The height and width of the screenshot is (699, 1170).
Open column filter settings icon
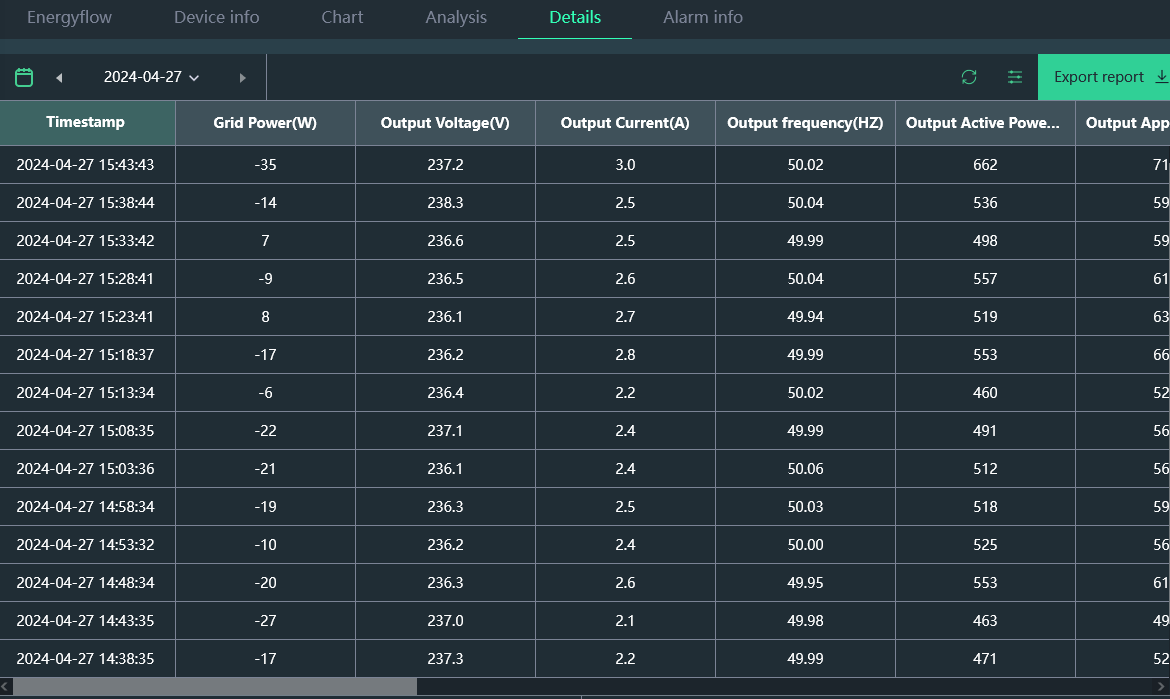1015,77
